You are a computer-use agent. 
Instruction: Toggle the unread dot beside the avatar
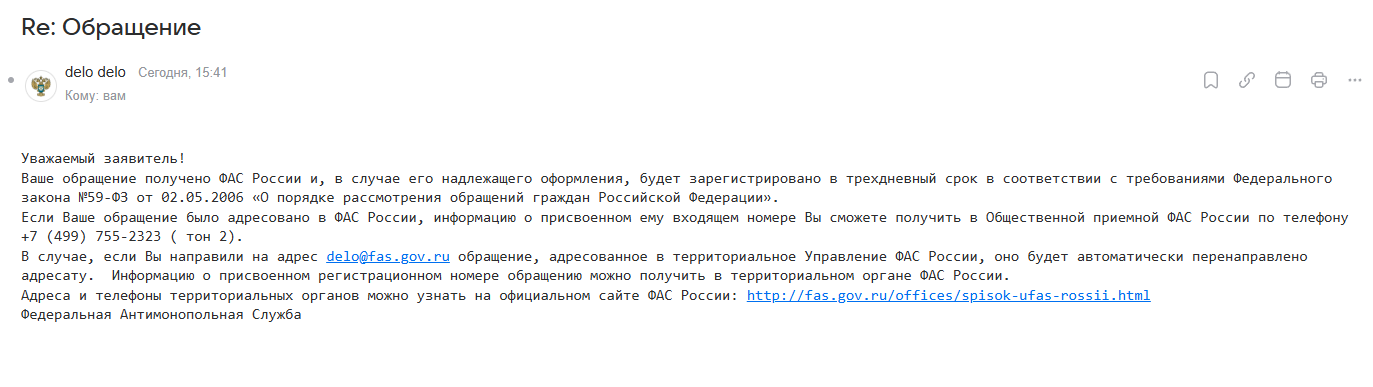point(10,78)
